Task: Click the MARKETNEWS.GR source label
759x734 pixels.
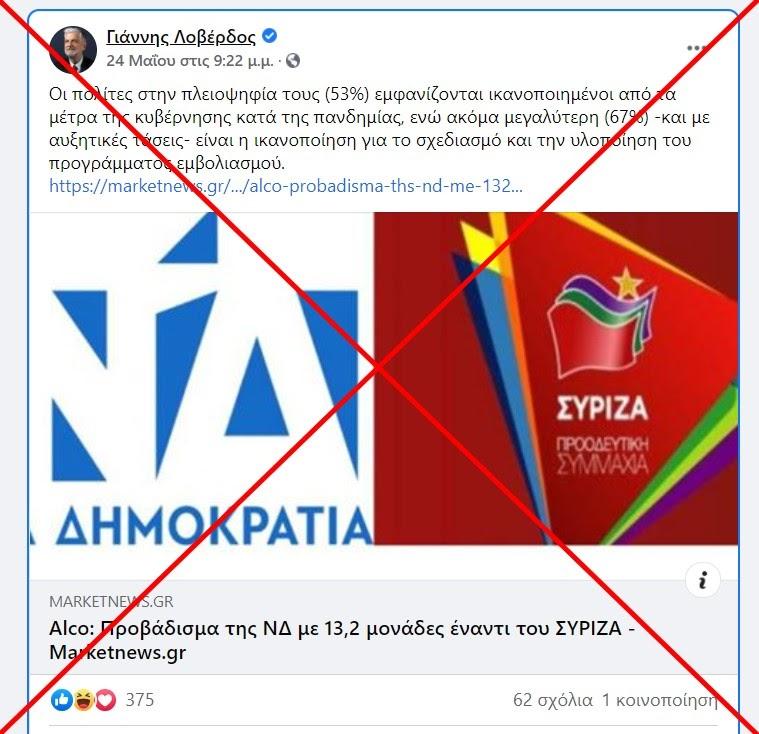Action: point(111,601)
